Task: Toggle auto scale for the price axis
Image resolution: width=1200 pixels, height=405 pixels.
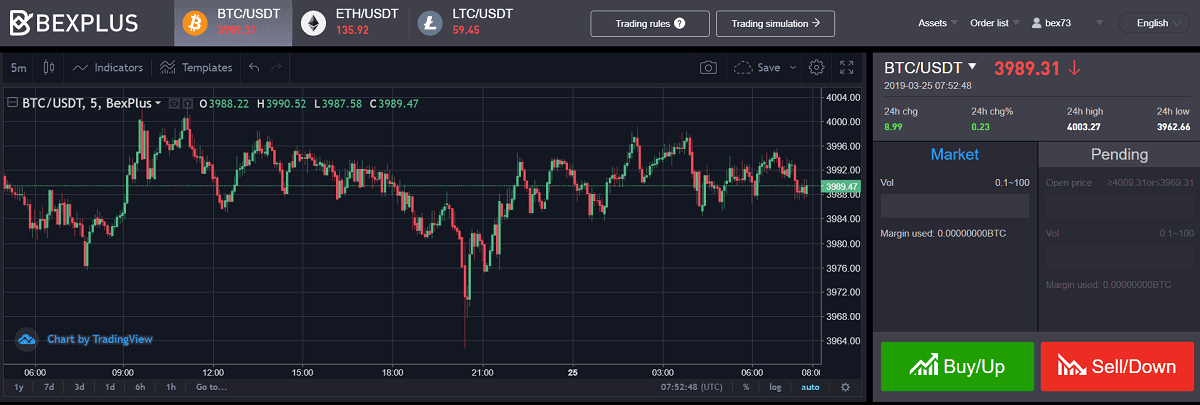Action: coord(810,387)
